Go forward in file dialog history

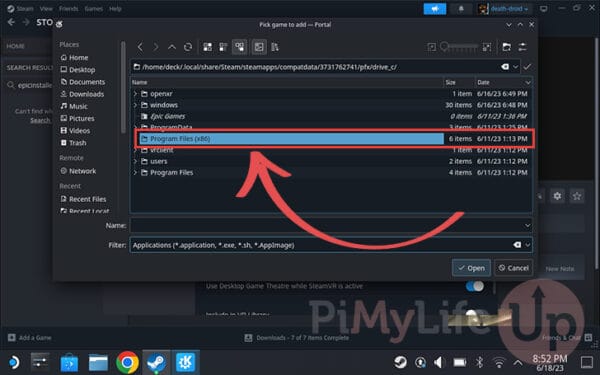[x=156, y=47]
